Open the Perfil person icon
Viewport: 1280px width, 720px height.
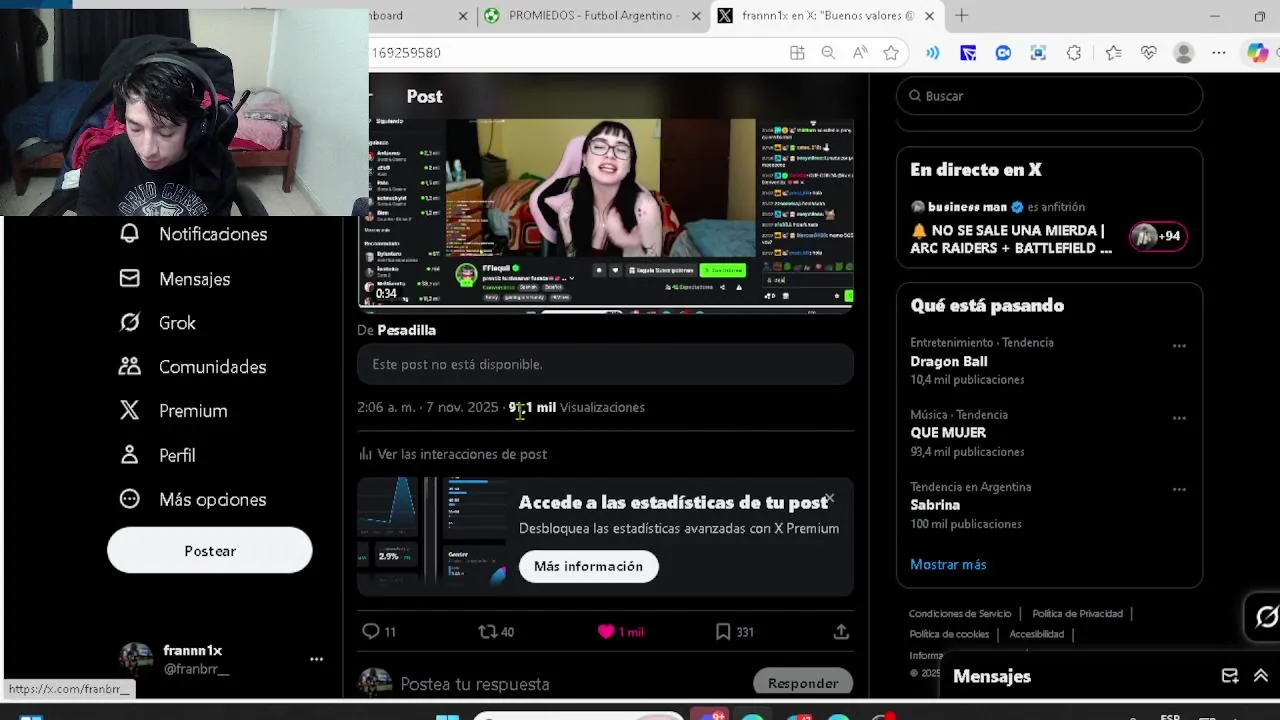[x=130, y=454]
